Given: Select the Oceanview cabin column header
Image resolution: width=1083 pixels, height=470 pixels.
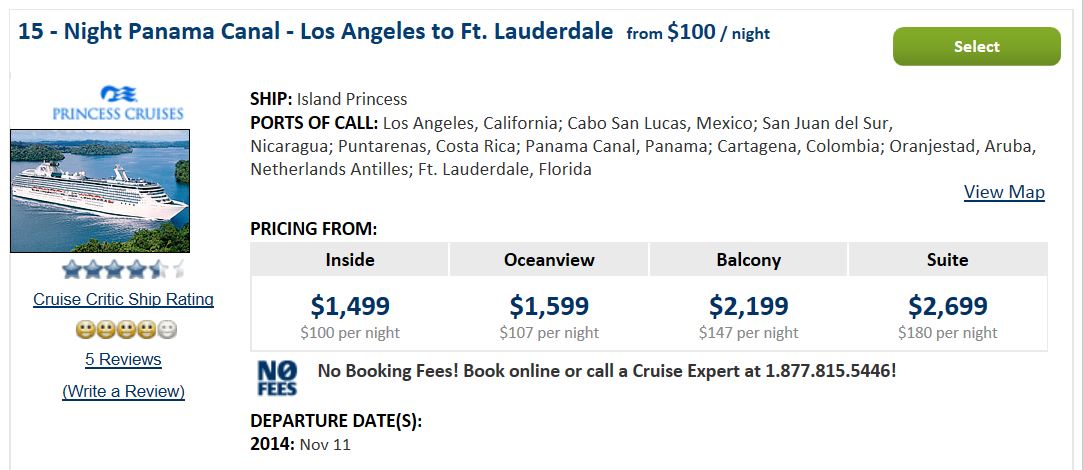Looking at the screenshot, I should point(549,260).
